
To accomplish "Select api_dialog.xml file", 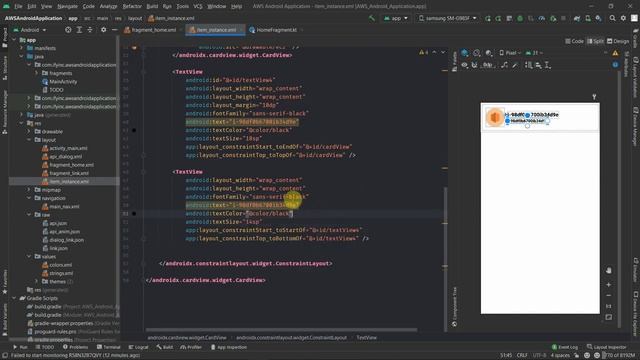I will 62,156.
